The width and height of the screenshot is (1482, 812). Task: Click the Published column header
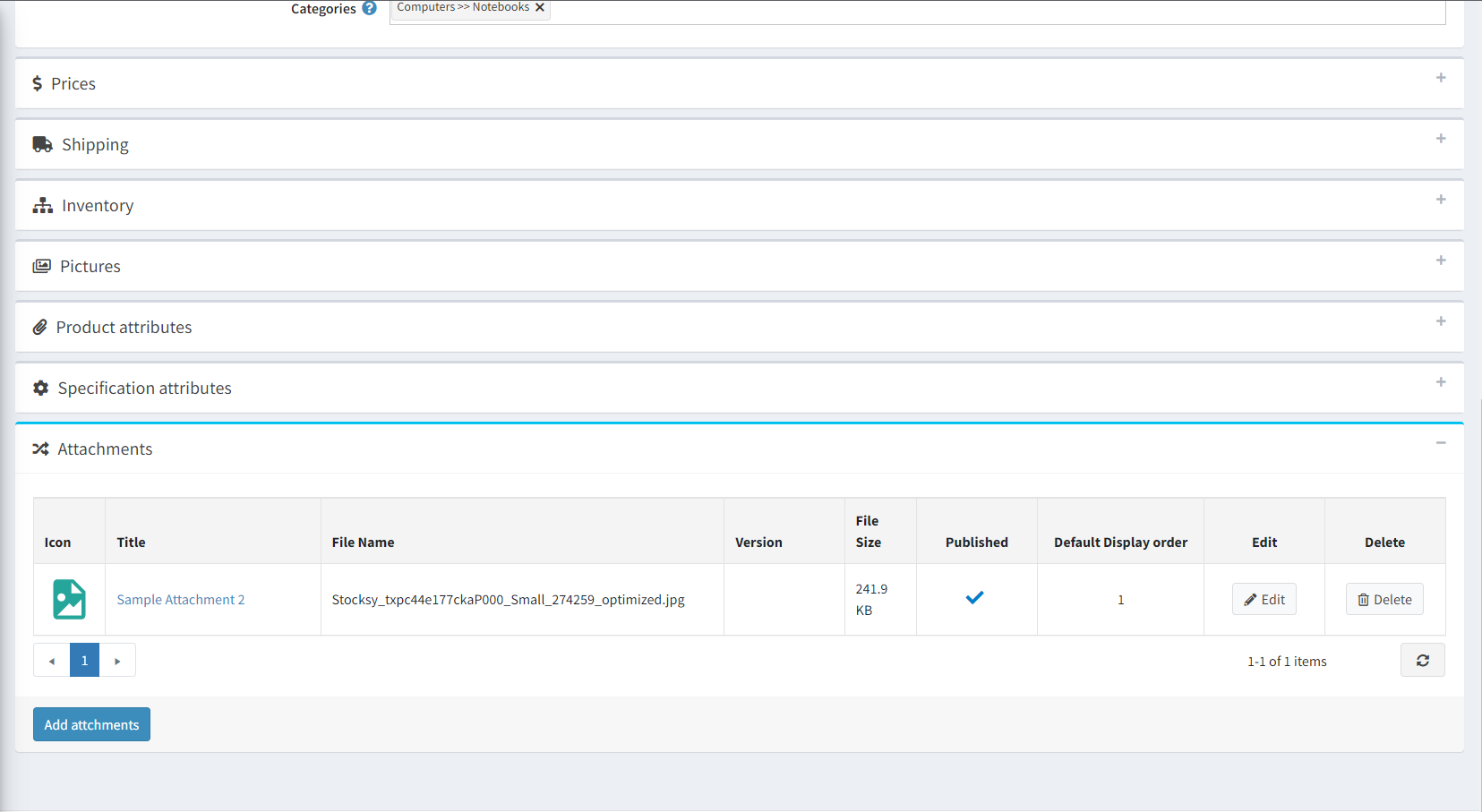[x=977, y=531]
